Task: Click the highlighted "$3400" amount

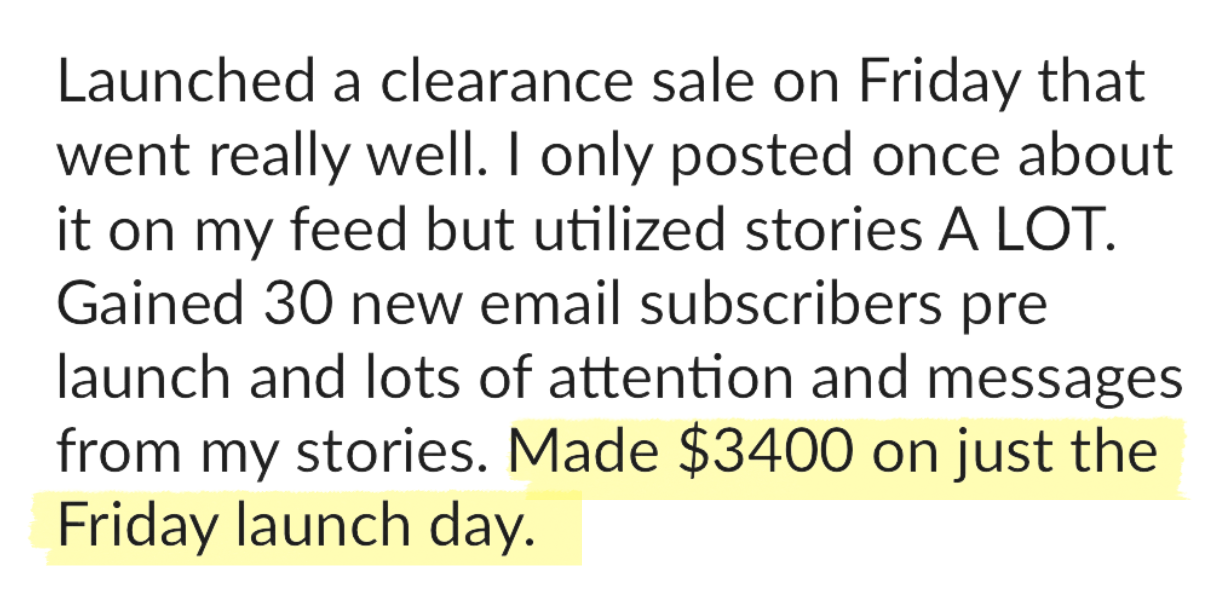Action: coord(765,452)
